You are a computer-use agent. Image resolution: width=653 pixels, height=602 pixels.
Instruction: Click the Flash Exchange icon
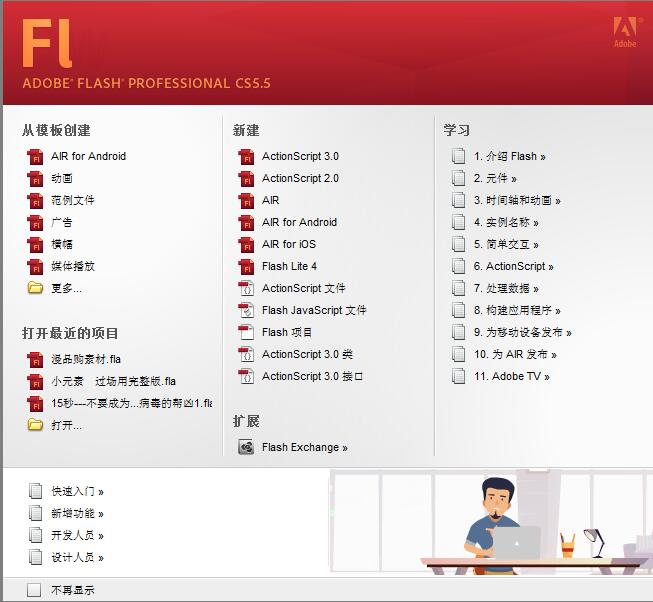click(x=246, y=448)
